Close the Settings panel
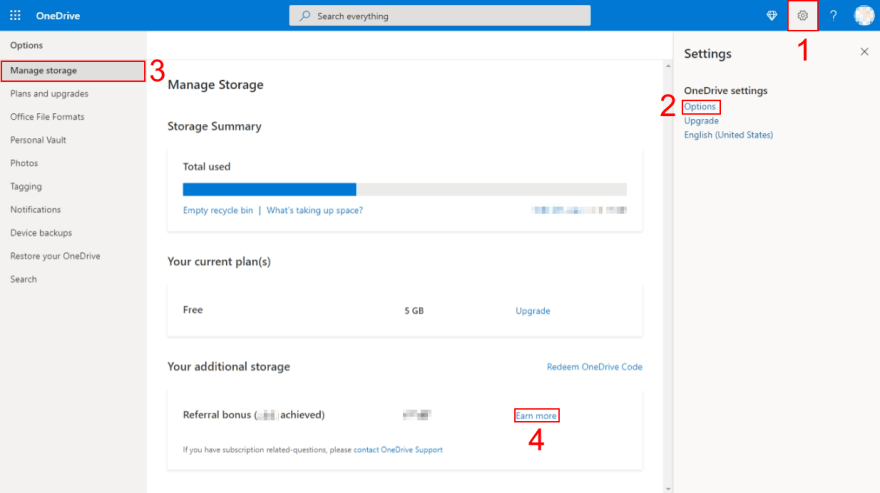Screen dimensions: 880x493 click(864, 52)
